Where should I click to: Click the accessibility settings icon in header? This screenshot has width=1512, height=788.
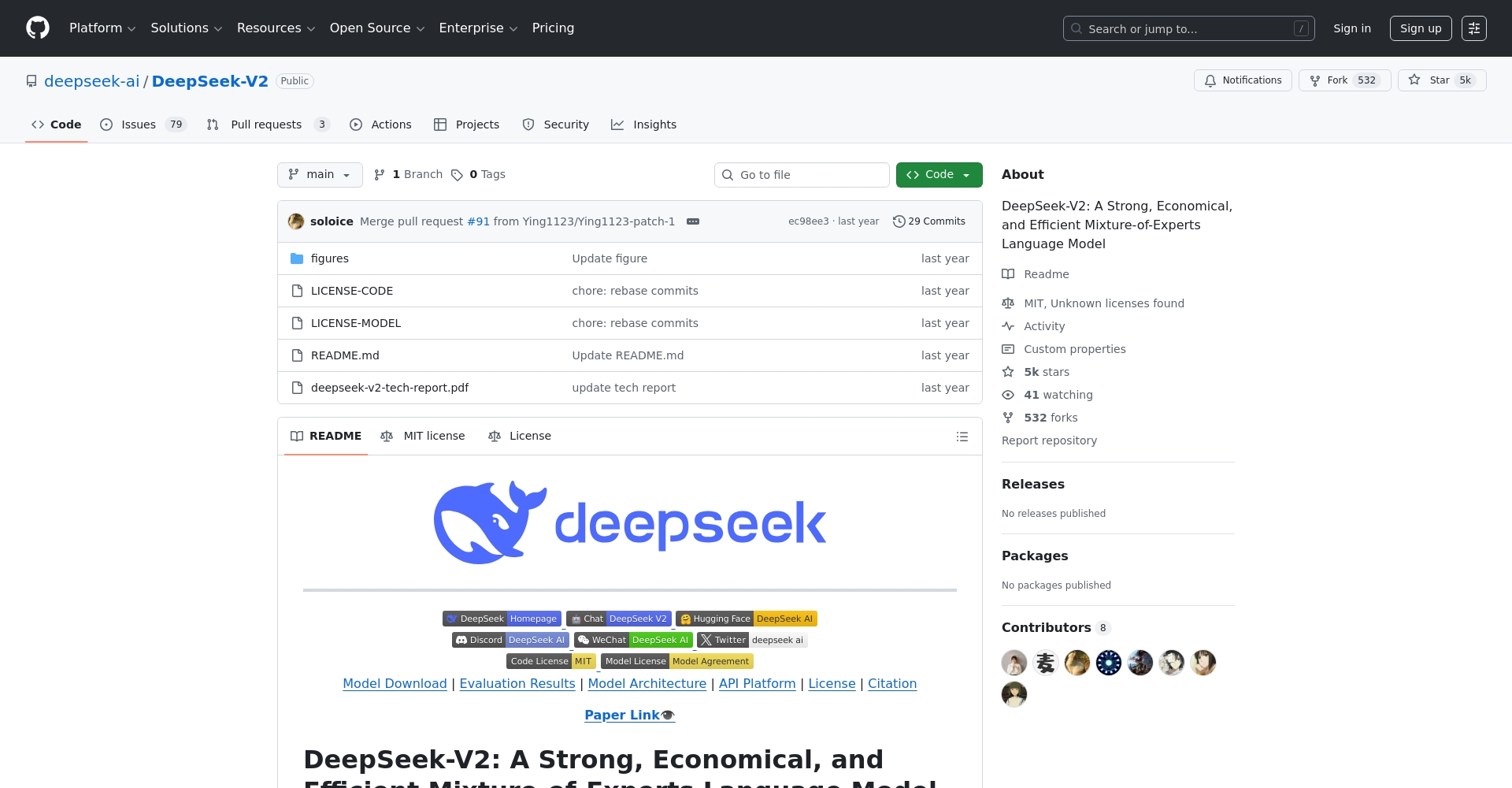(x=1473, y=28)
